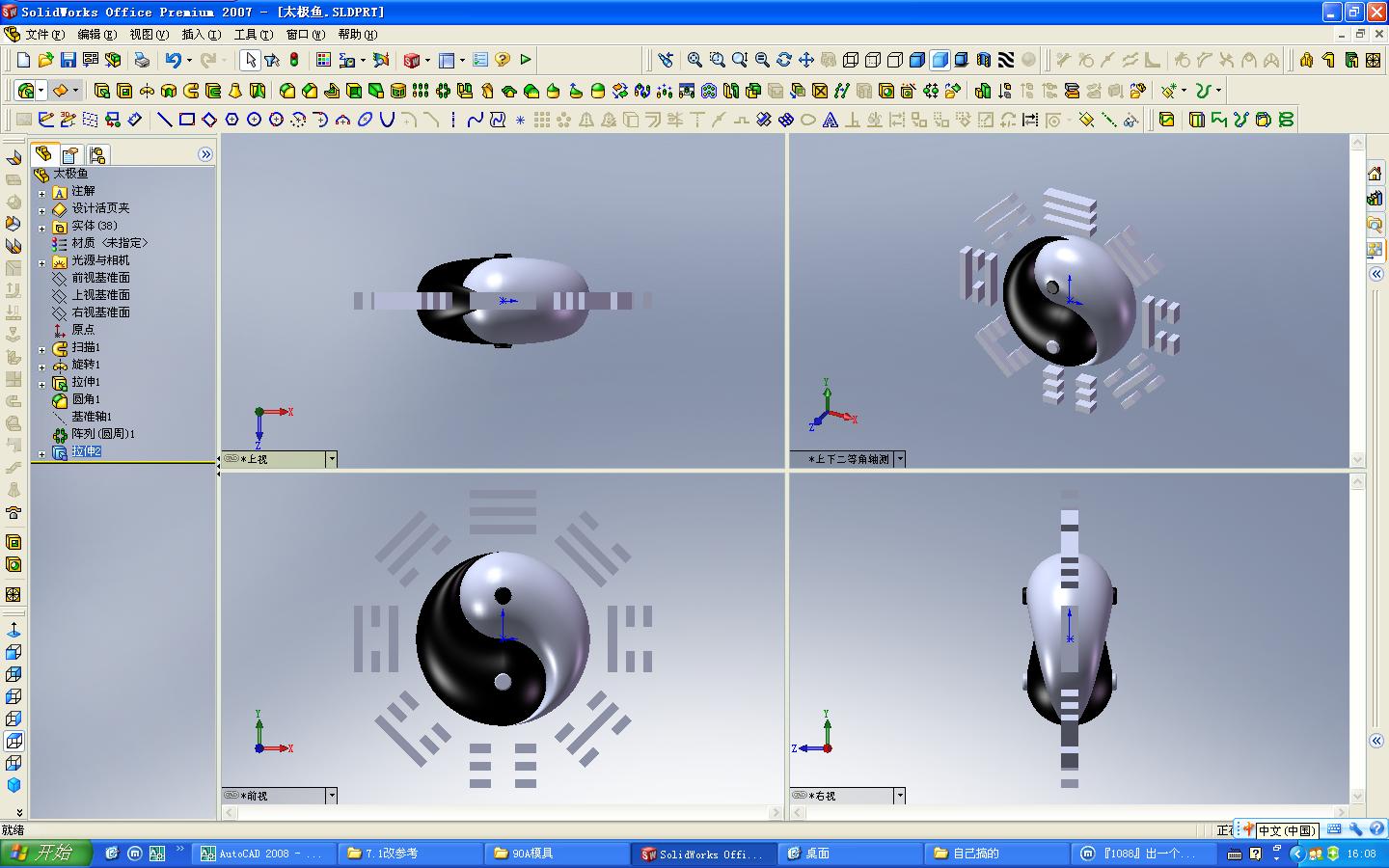This screenshot has width=1389, height=868.
Task: Click the Sketch pencil icon
Action: (46, 120)
